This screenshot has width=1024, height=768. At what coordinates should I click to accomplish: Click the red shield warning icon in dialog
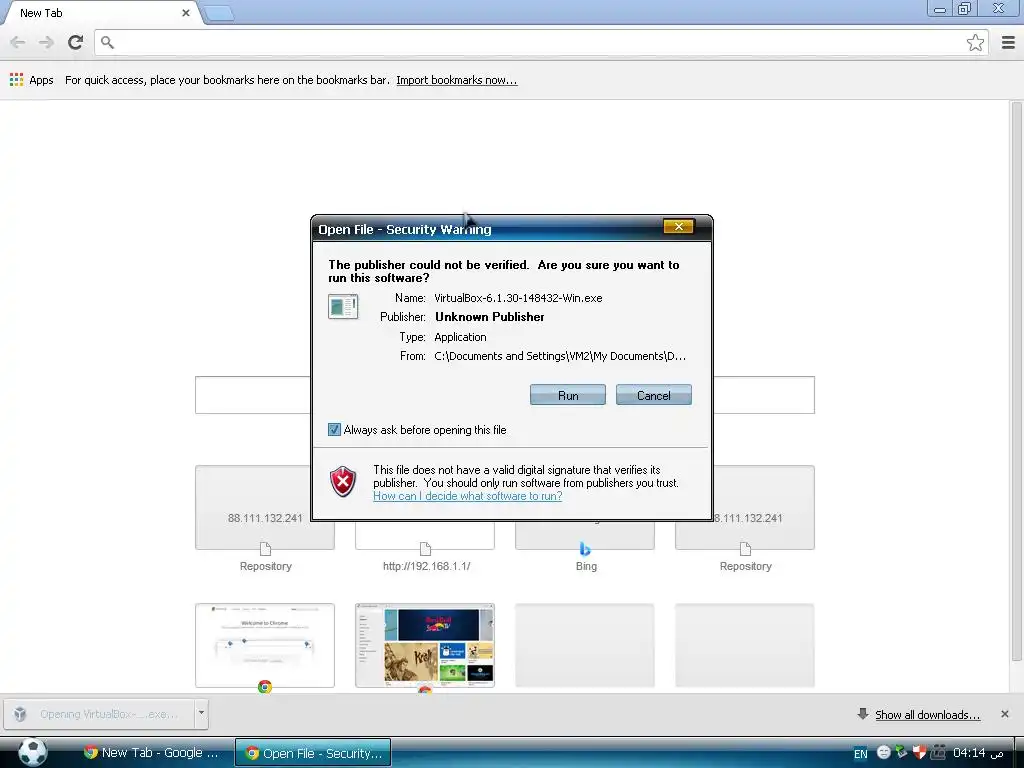343,482
